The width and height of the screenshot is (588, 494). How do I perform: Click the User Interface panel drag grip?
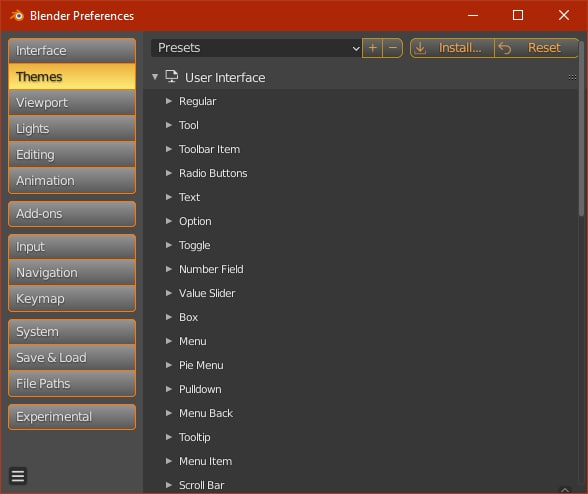pyautogui.click(x=572, y=78)
